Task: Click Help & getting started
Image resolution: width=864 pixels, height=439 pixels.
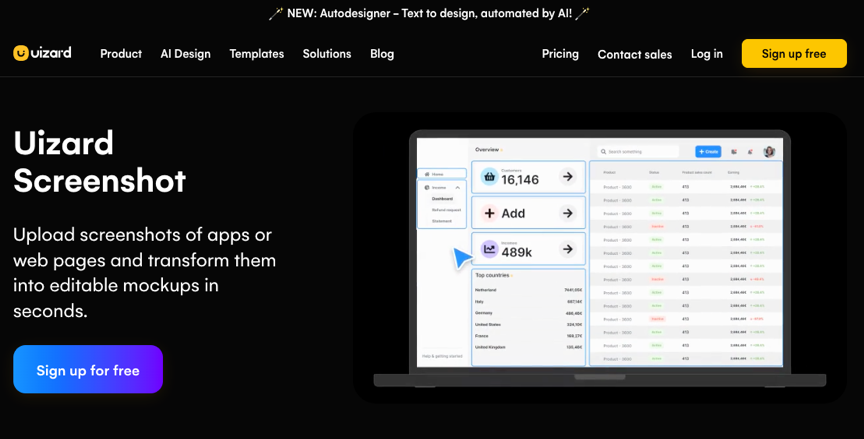Action: tap(442, 356)
